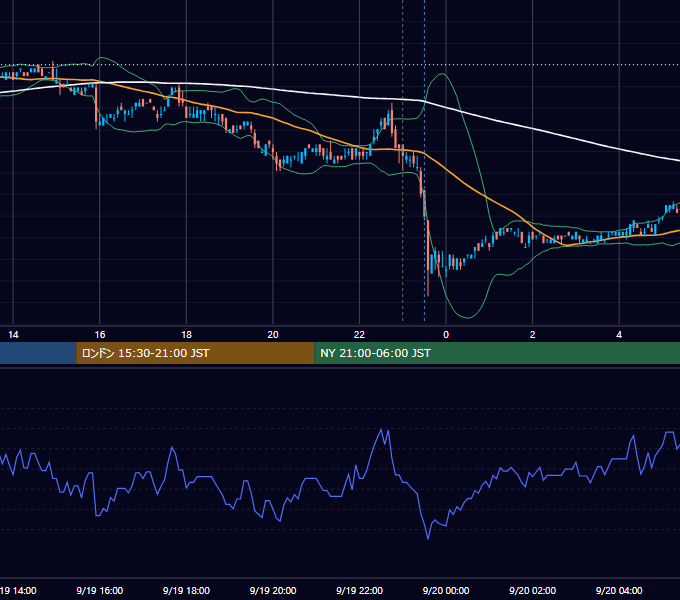Image resolution: width=680 pixels, height=600 pixels.
Task: Click the 9/19 16:00 time label
Action: (100, 590)
